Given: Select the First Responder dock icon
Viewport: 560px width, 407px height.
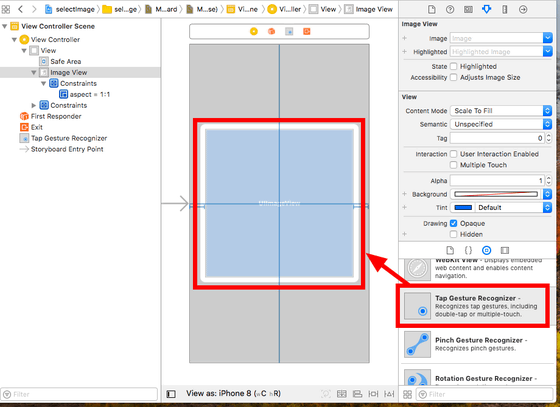Looking at the screenshot, I should 271,31.
